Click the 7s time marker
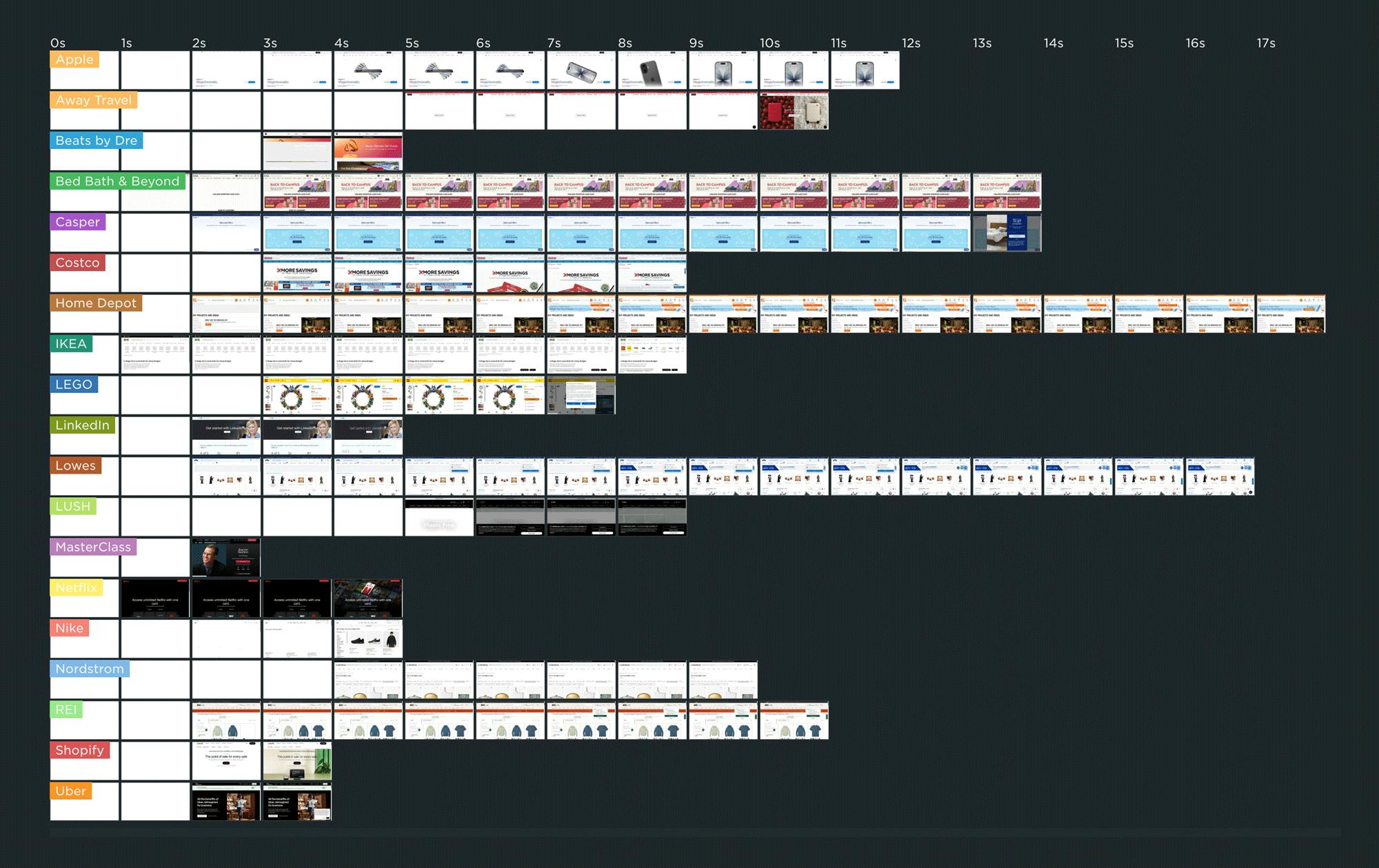 pos(554,43)
